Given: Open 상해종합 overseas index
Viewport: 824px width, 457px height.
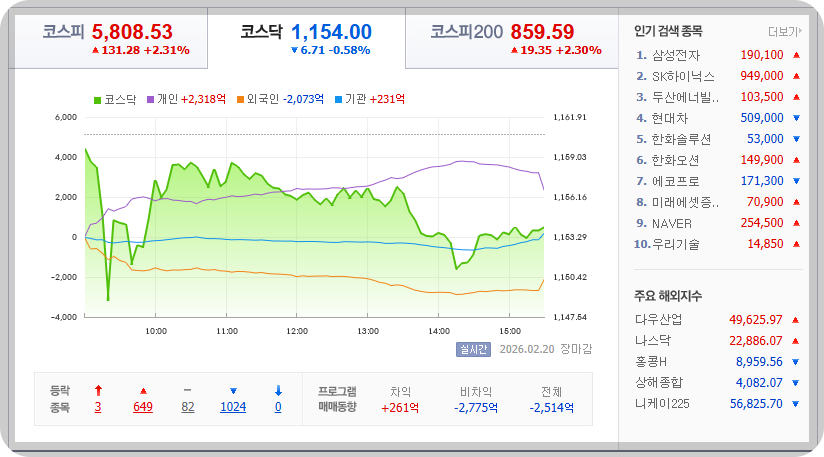Looking at the screenshot, I should click(x=659, y=382).
